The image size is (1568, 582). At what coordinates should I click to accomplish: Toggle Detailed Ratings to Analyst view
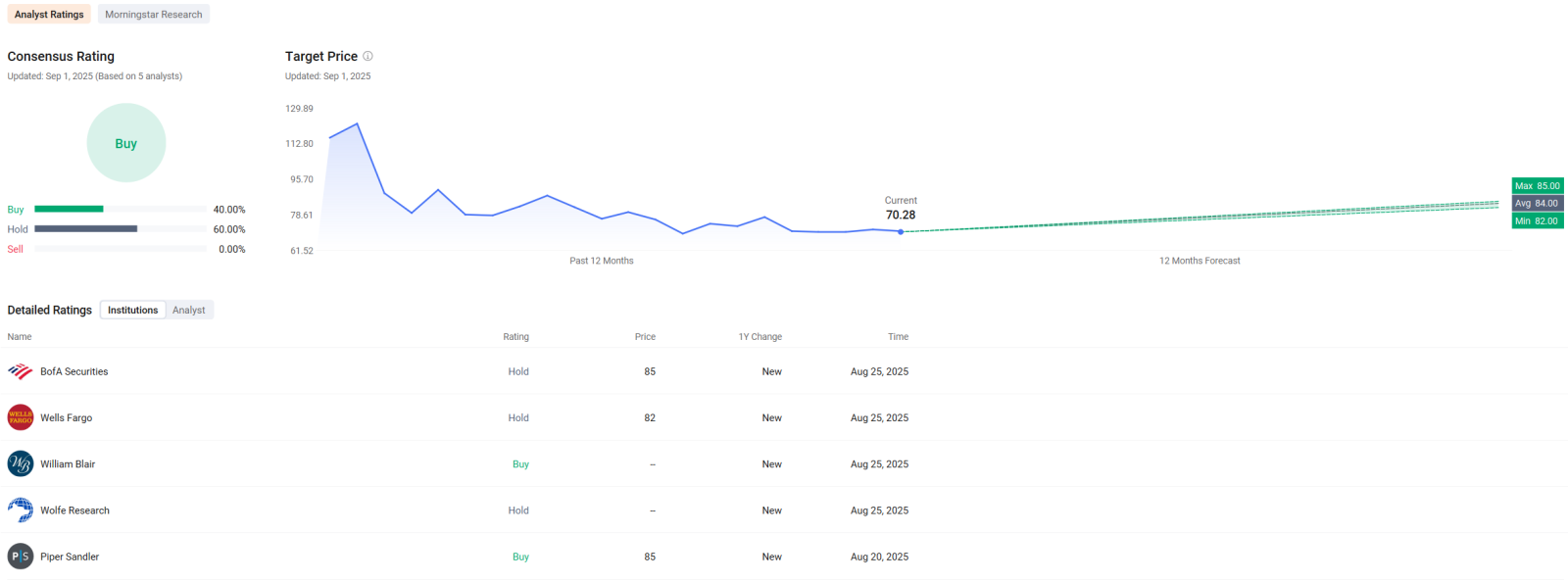(x=189, y=311)
